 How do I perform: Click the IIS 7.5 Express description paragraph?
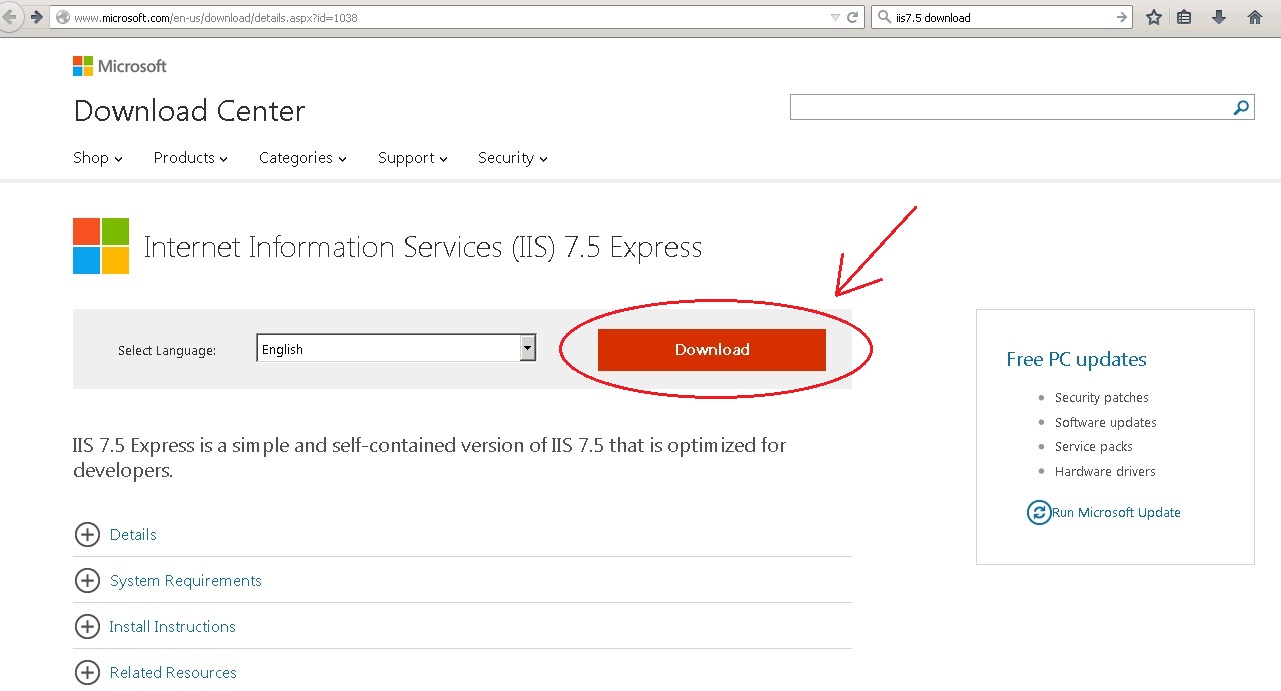[430, 457]
